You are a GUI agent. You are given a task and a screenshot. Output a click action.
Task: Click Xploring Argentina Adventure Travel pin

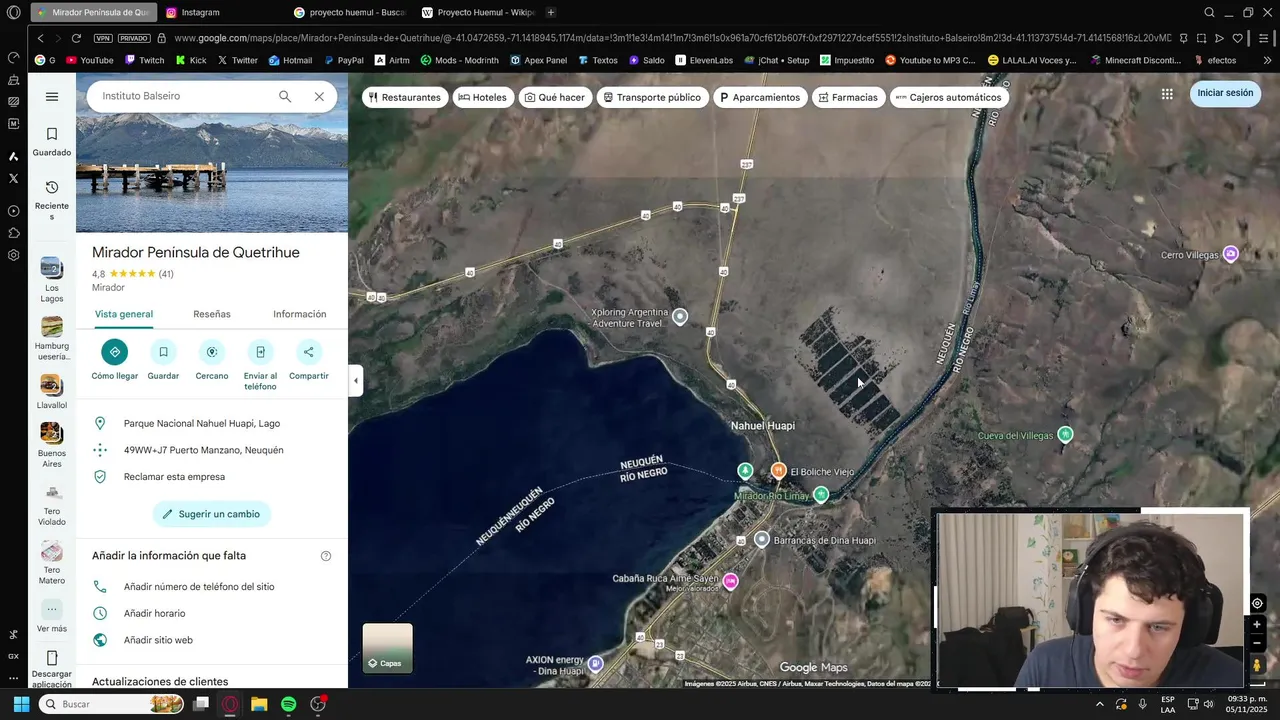(x=680, y=316)
